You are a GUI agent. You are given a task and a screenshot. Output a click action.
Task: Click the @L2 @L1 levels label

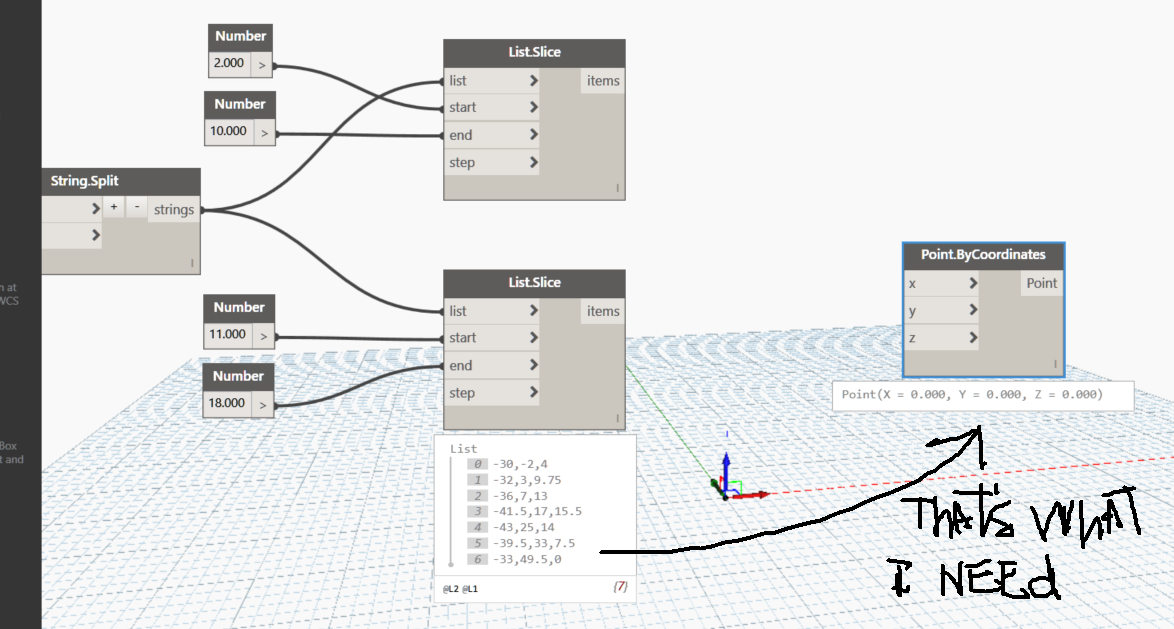(x=460, y=589)
